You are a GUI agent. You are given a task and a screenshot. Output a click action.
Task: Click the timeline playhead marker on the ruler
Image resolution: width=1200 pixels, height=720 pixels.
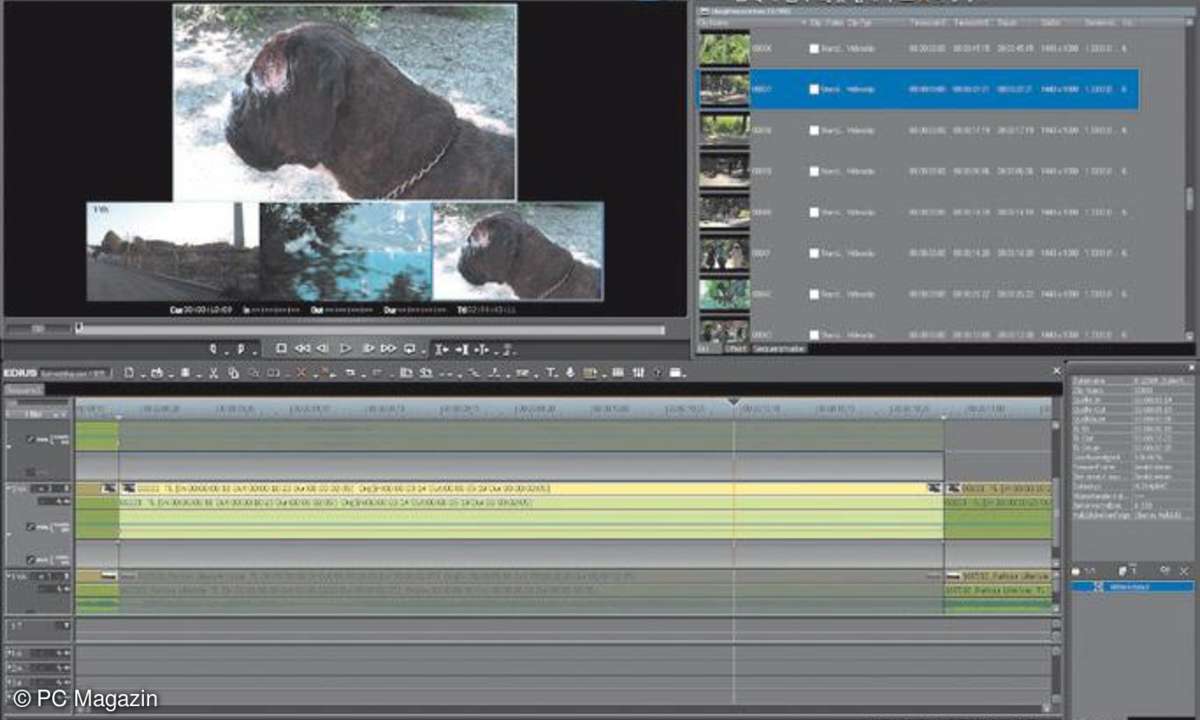click(x=733, y=402)
